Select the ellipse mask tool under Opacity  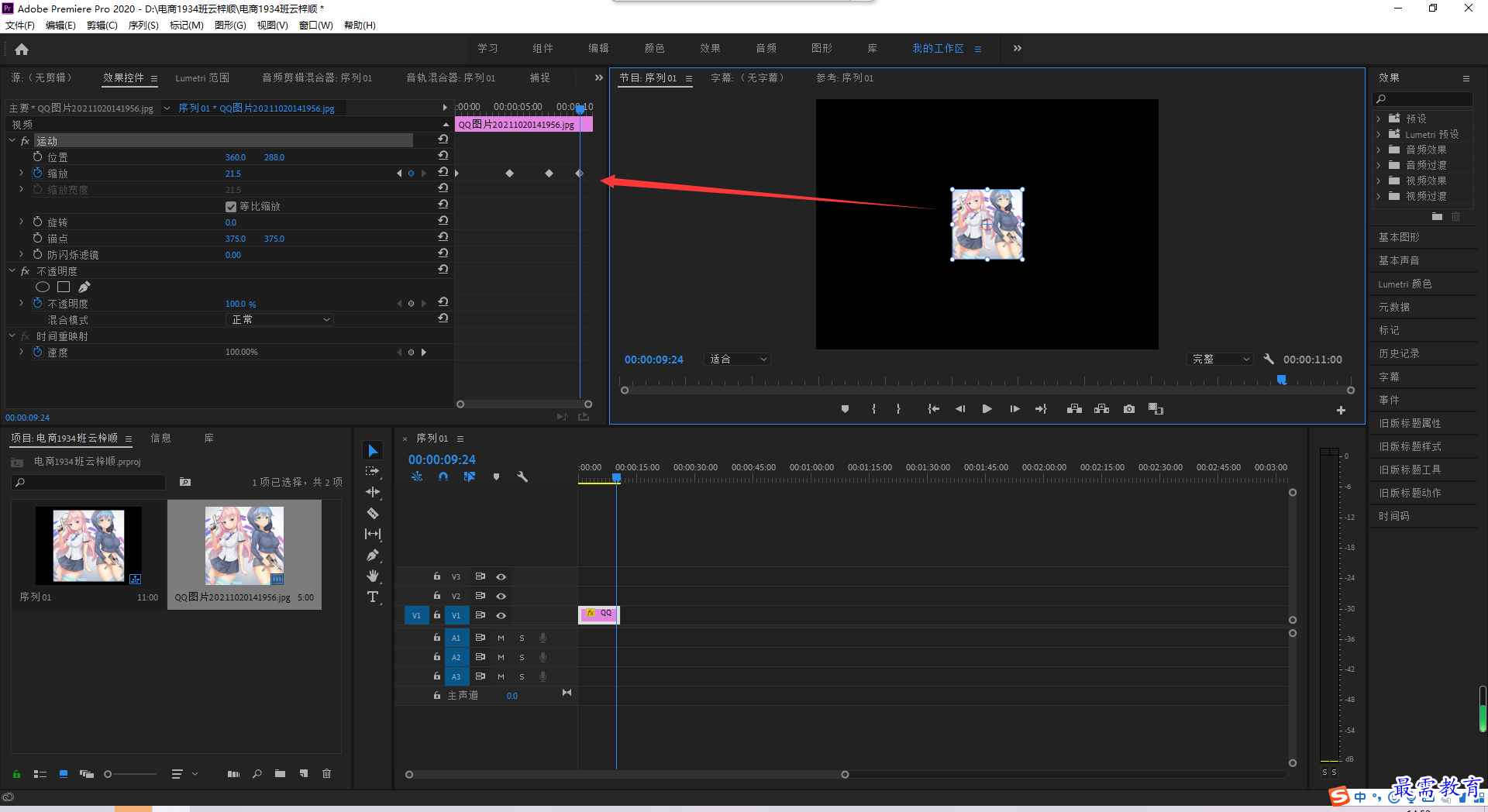pyautogui.click(x=43, y=287)
